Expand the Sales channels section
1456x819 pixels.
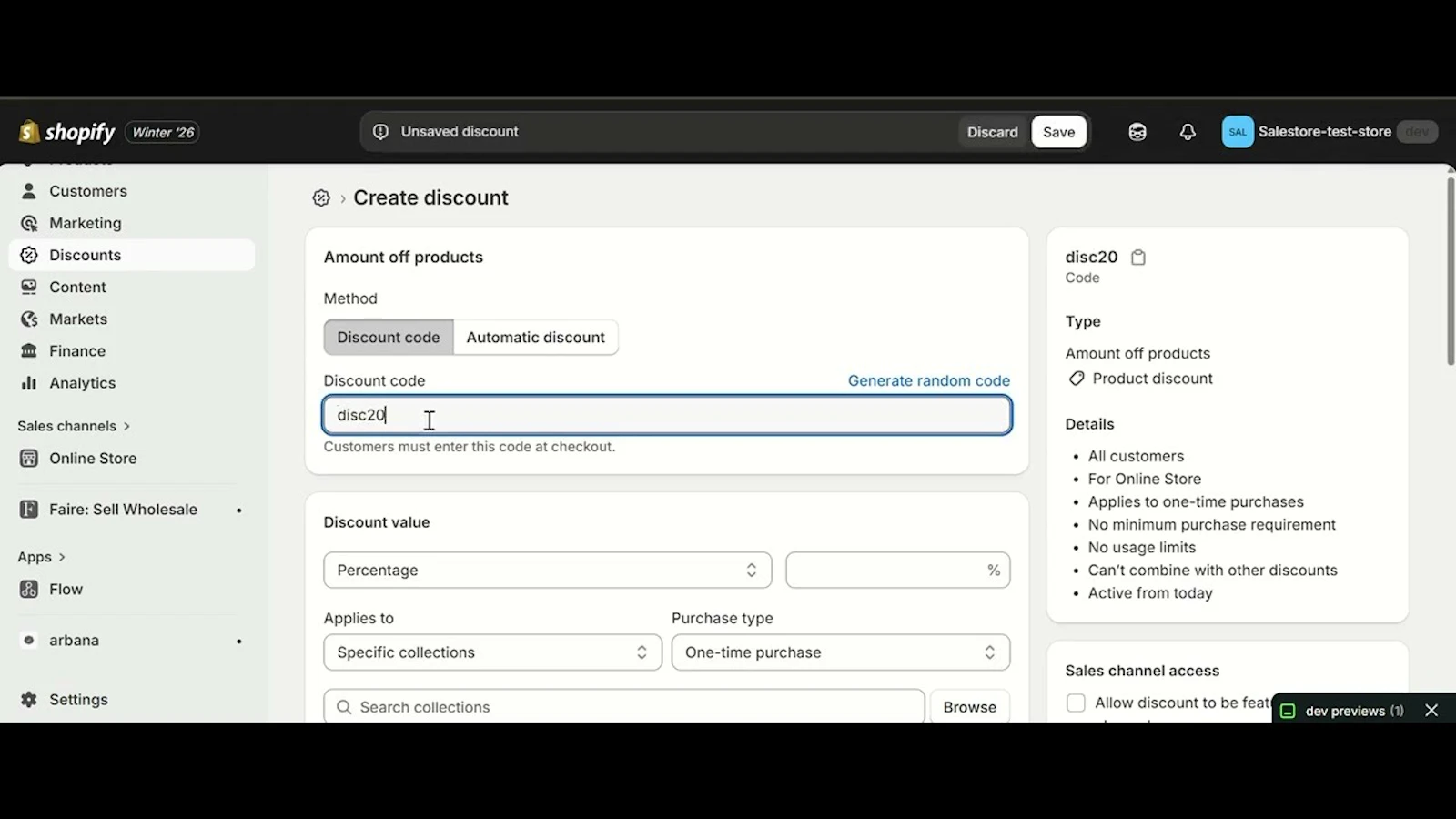[x=74, y=426]
